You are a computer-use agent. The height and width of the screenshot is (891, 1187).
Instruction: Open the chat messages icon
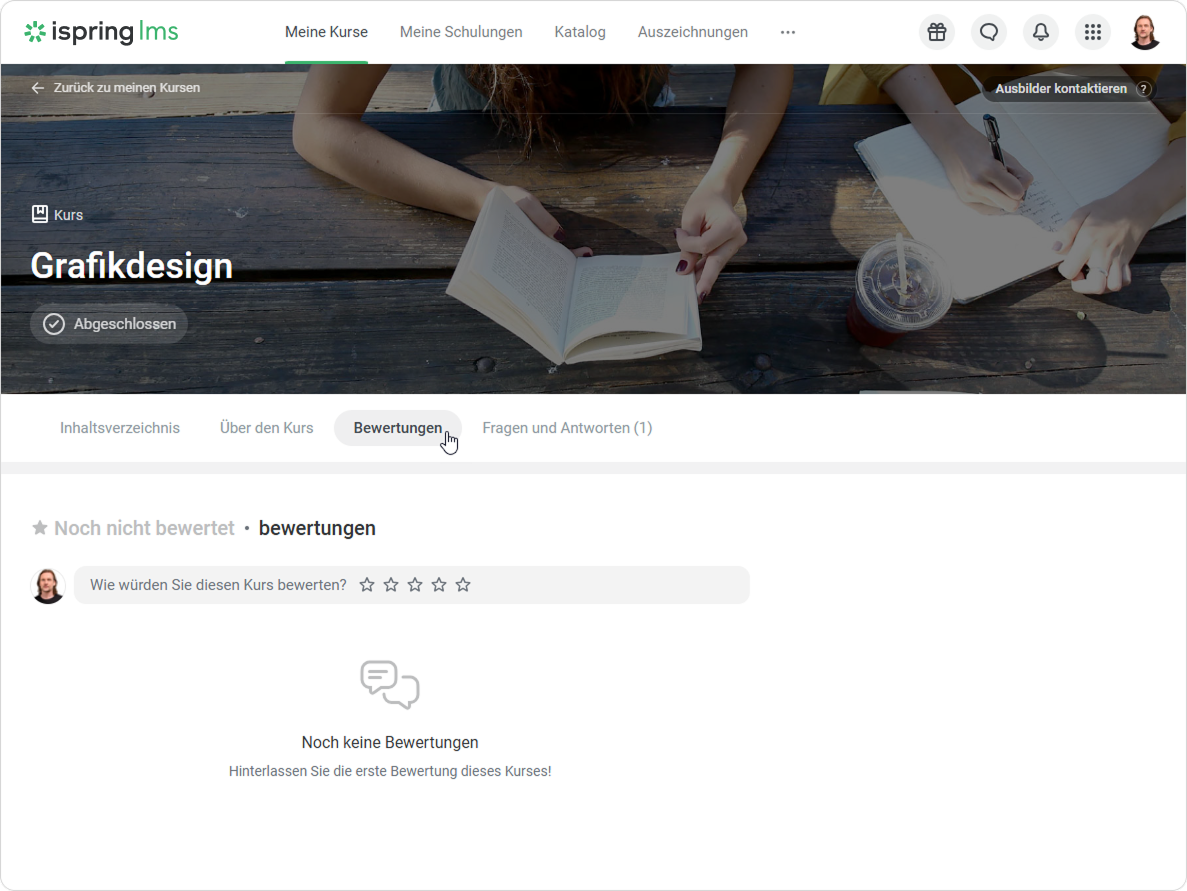(x=988, y=32)
